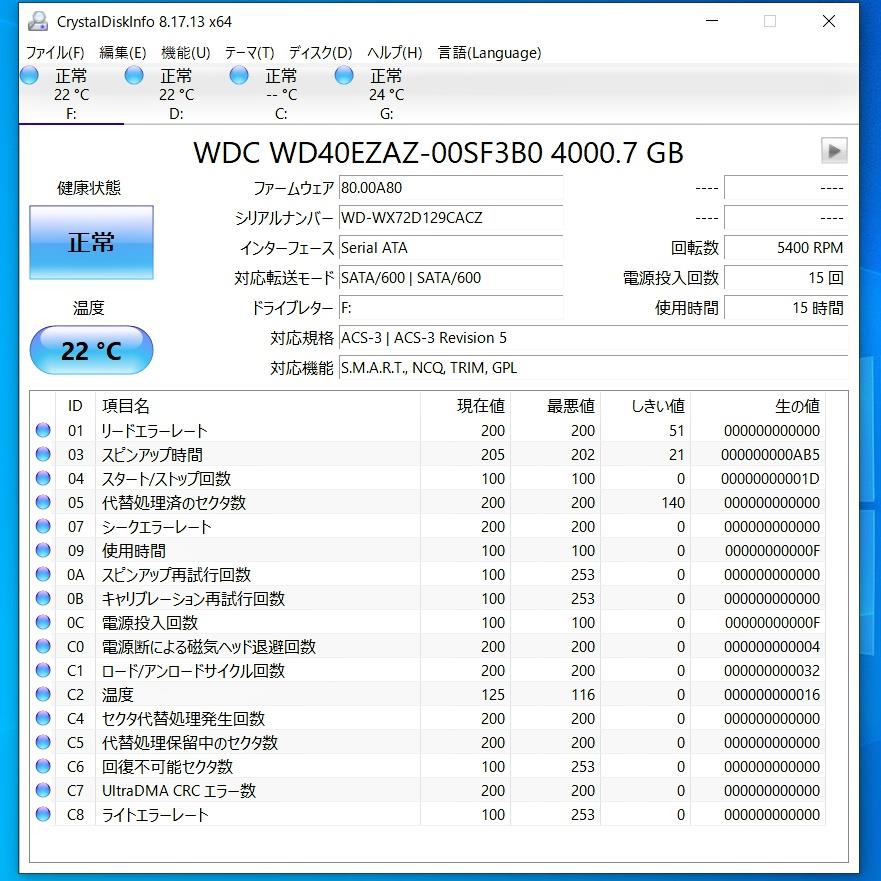Select the F: drive status orb
This screenshot has height=881, width=881.
29,75
